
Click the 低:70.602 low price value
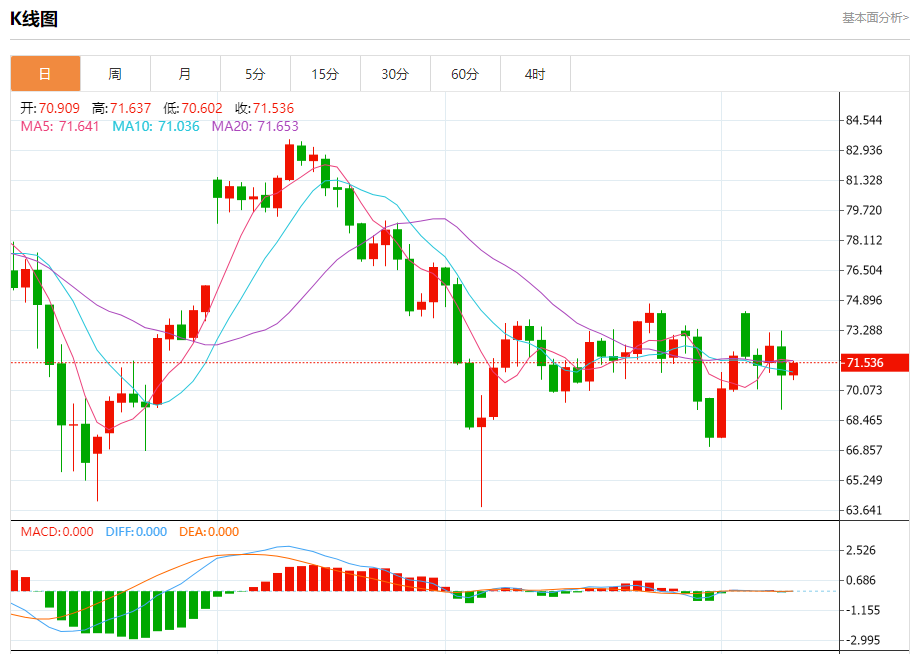[x=193, y=108]
